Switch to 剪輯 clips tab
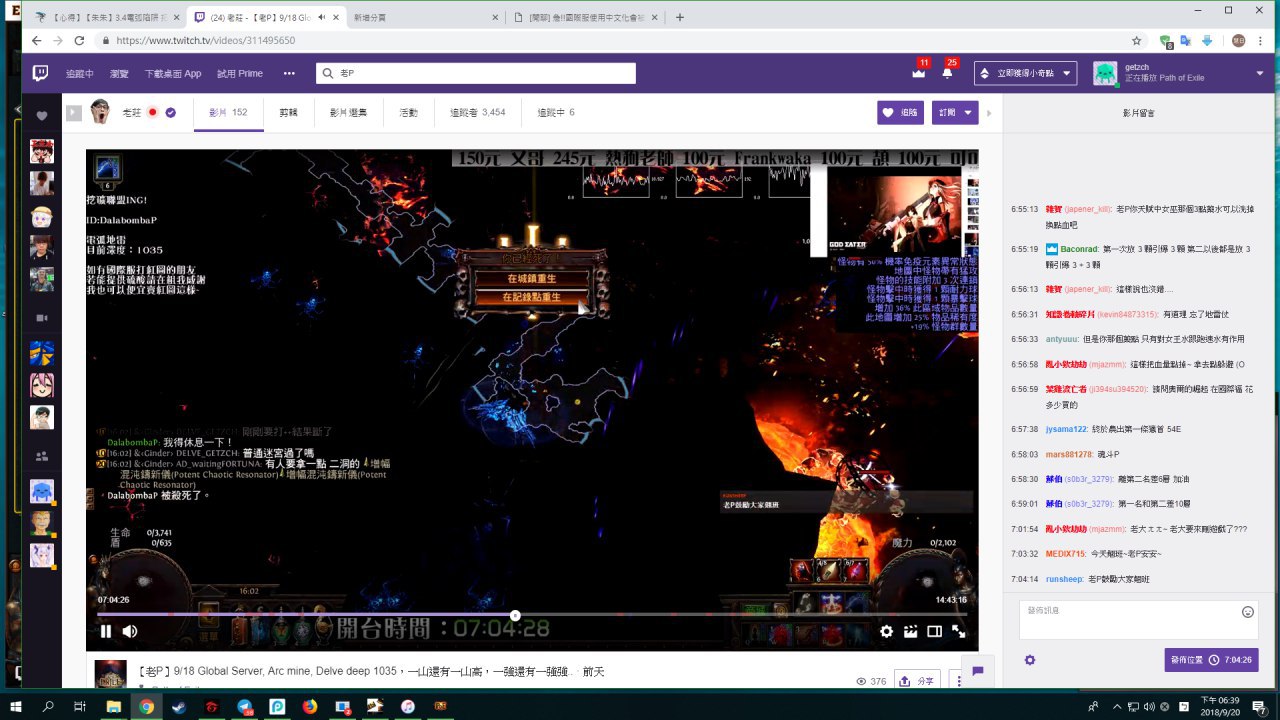Screen dimensions: 1280x720 pos(288,113)
